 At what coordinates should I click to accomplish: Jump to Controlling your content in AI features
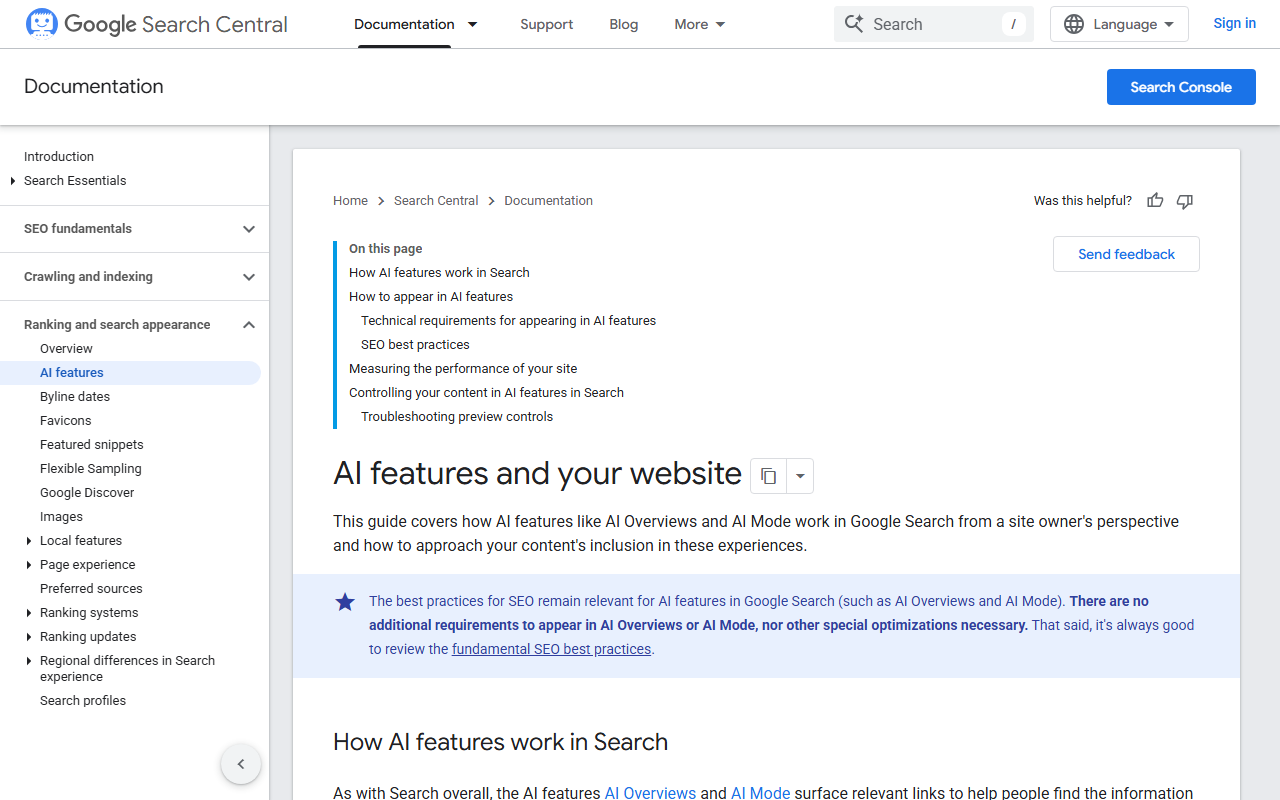pyautogui.click(x=486, y=393)
